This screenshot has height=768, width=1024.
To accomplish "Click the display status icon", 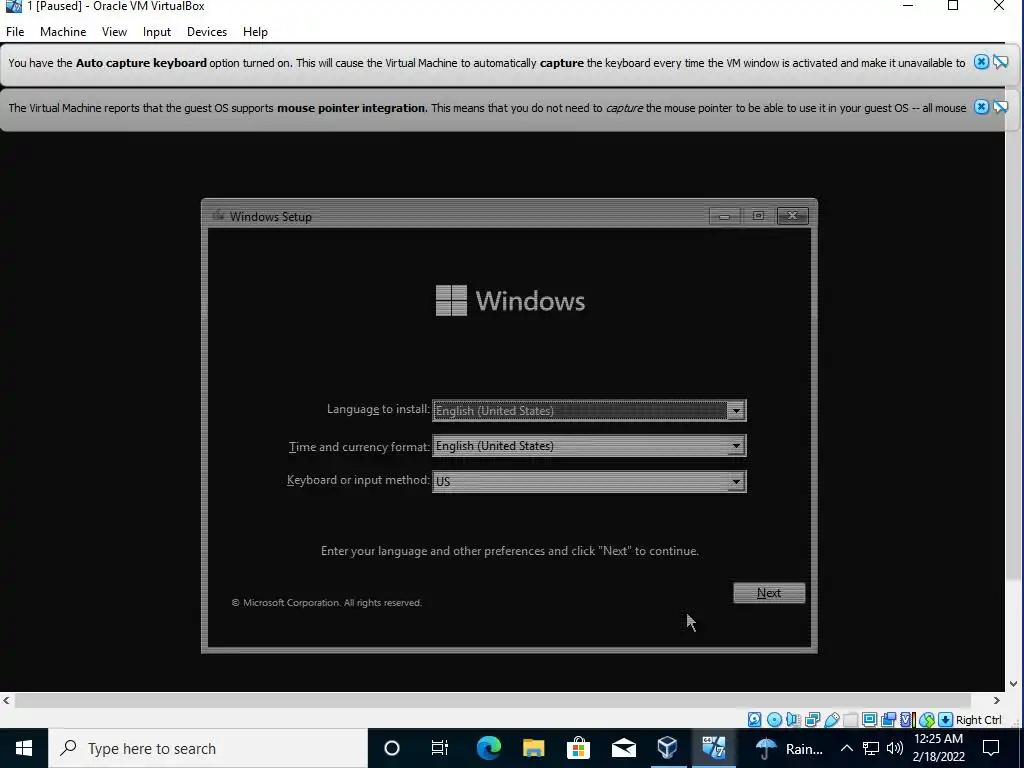I will click(x=869, y=720).
